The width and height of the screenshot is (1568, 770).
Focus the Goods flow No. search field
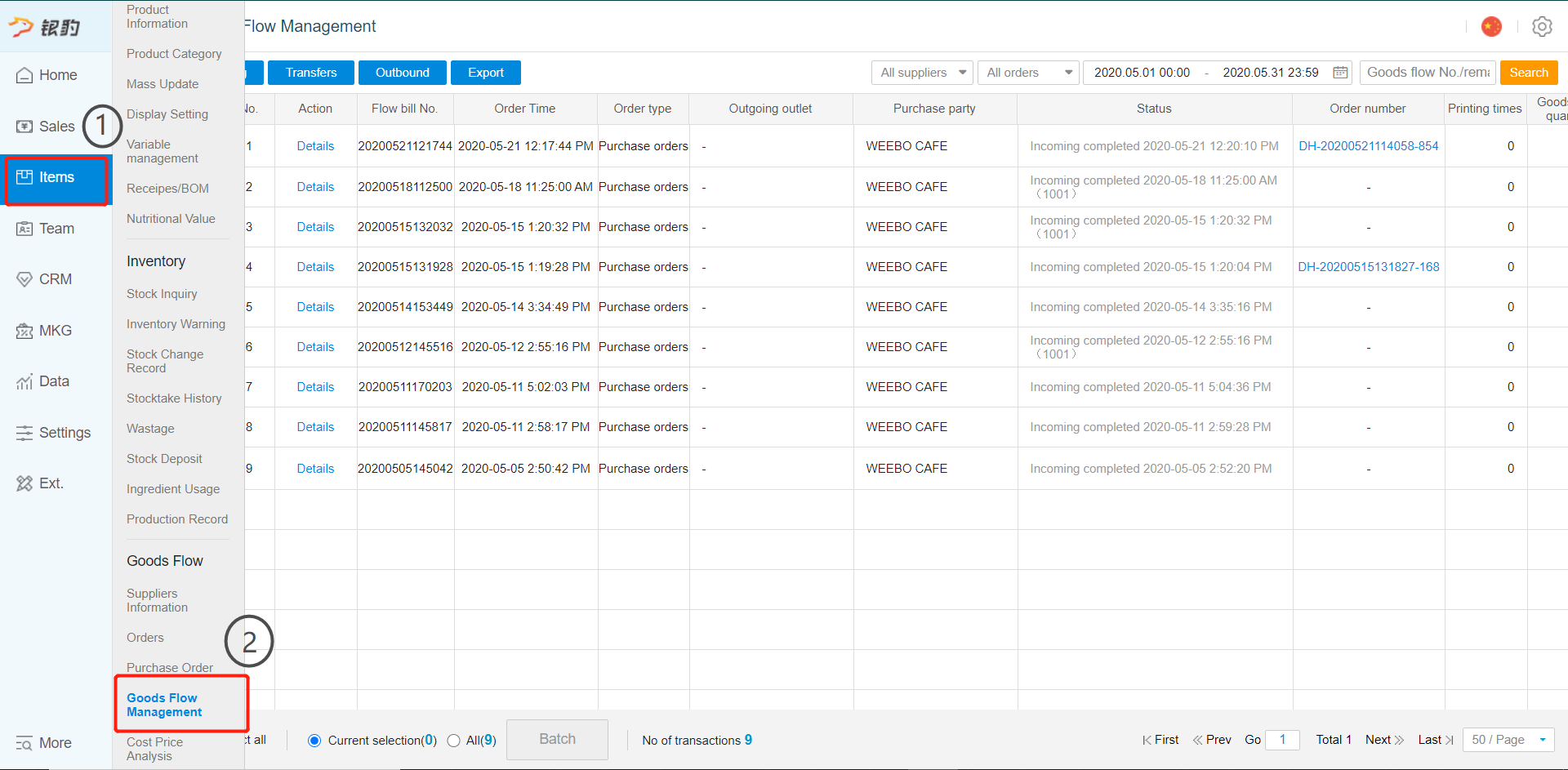pyautogui.click(x=1428, y=73)
